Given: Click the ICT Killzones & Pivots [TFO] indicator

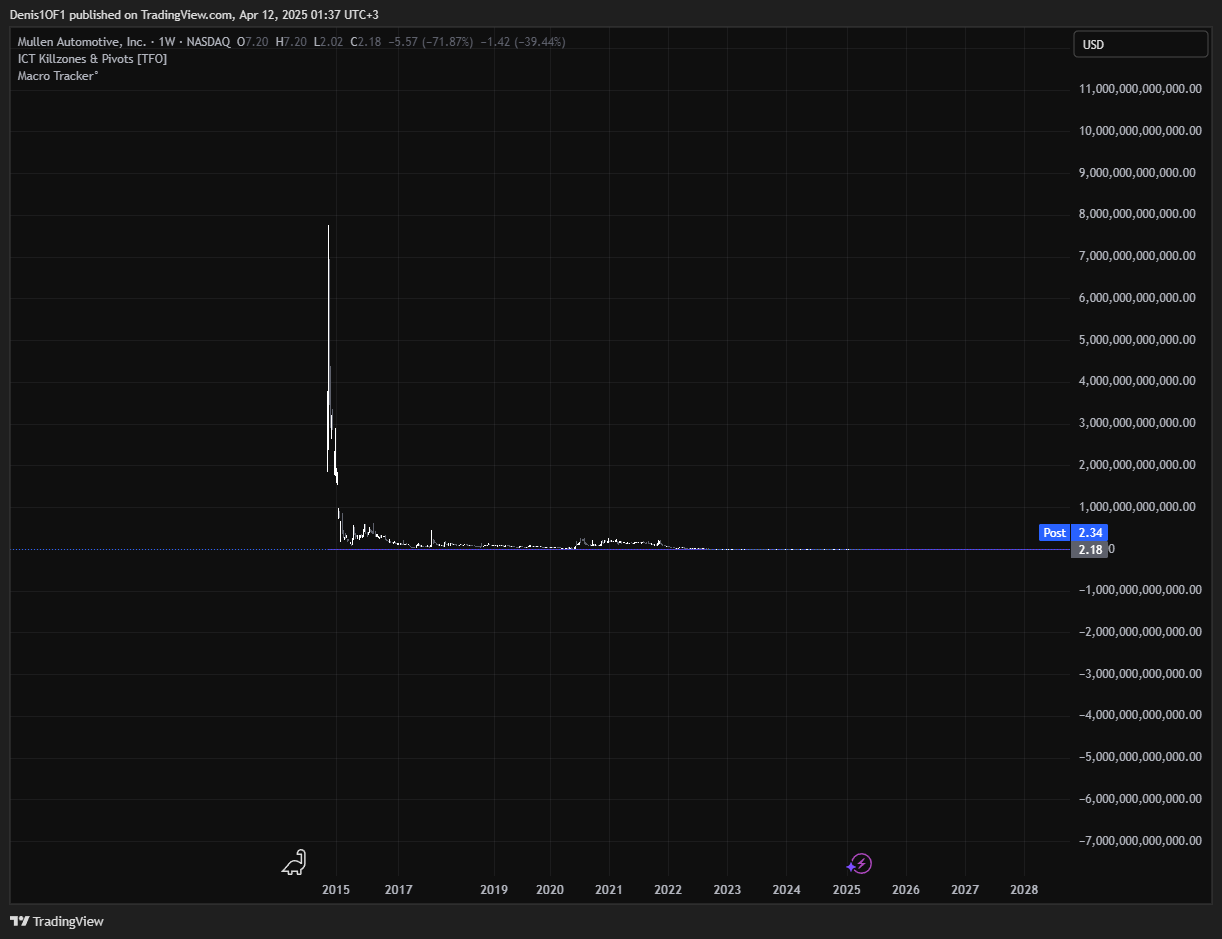Looking at the screenshot, I should [92, 59].
